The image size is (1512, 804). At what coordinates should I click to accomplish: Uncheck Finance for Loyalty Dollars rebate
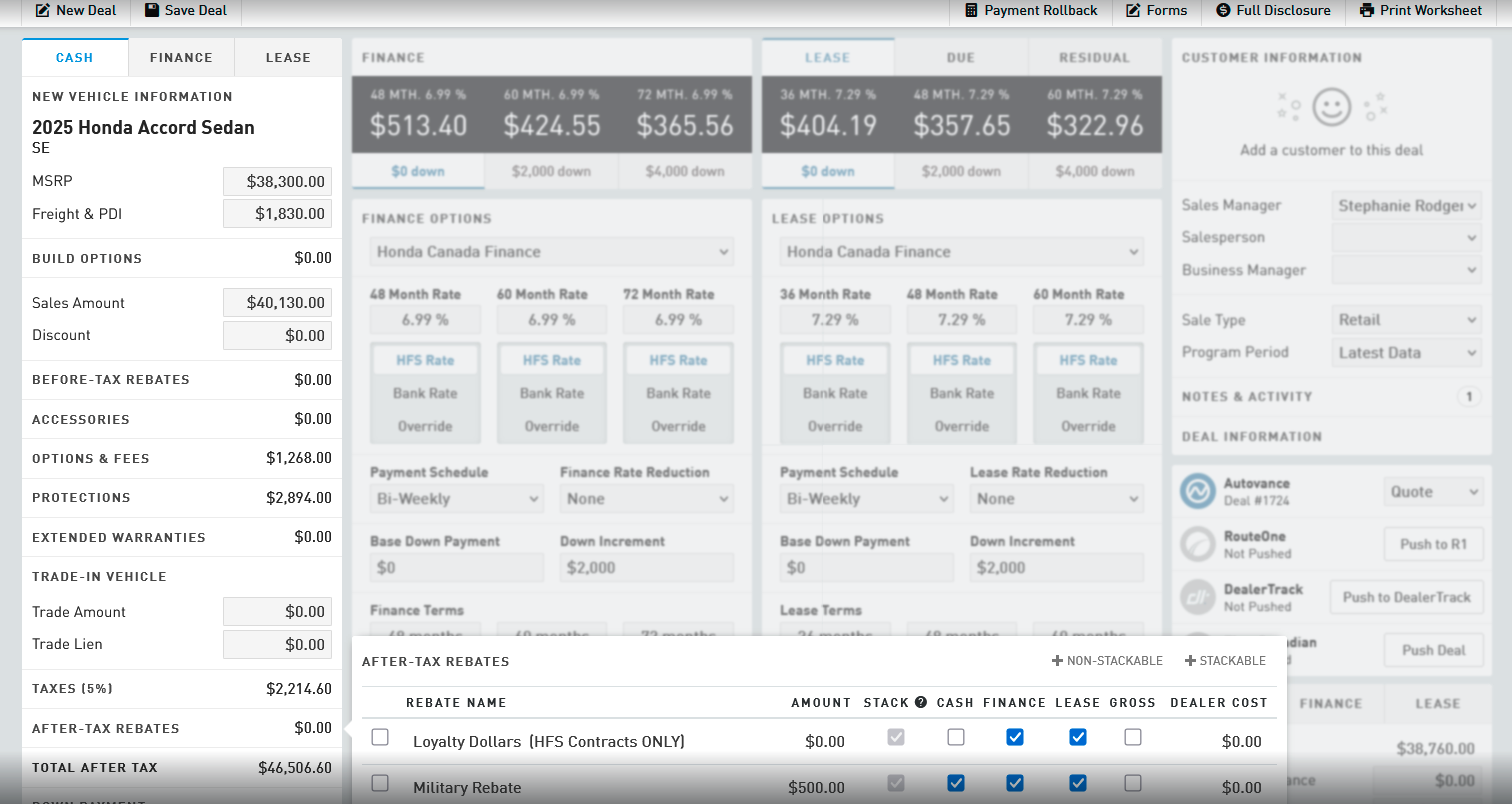(1015, 737)
